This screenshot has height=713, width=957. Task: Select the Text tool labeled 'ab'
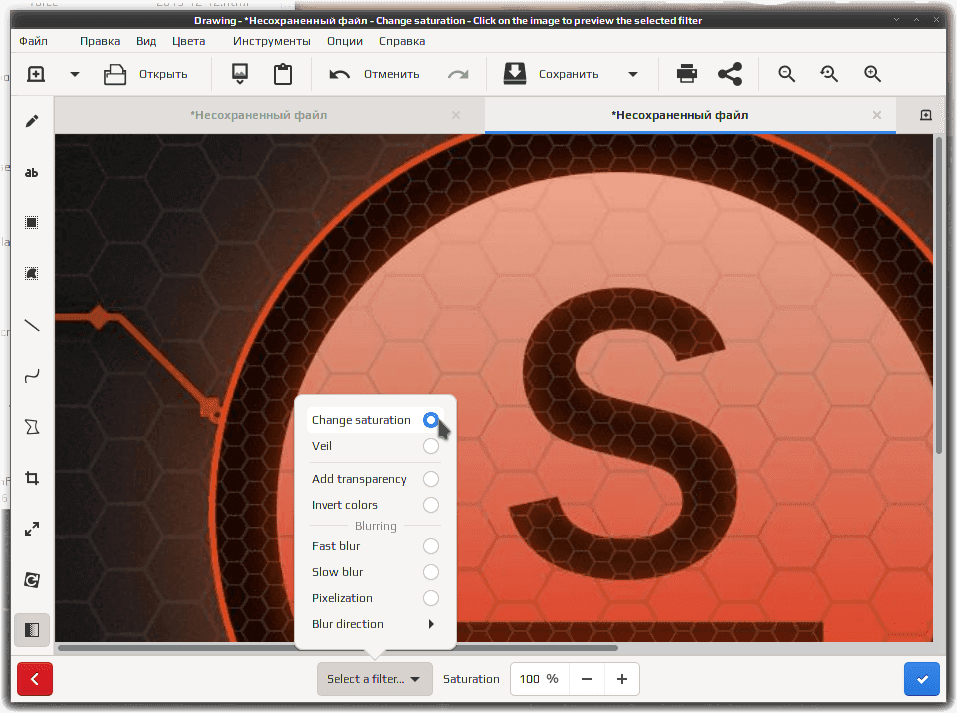pyautogui.click(x=32, y=173)
